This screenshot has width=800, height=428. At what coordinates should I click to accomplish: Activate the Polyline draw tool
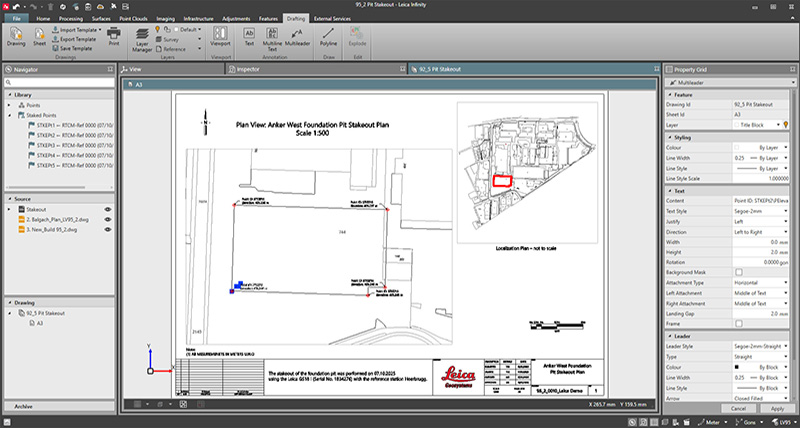click(327, 36)
